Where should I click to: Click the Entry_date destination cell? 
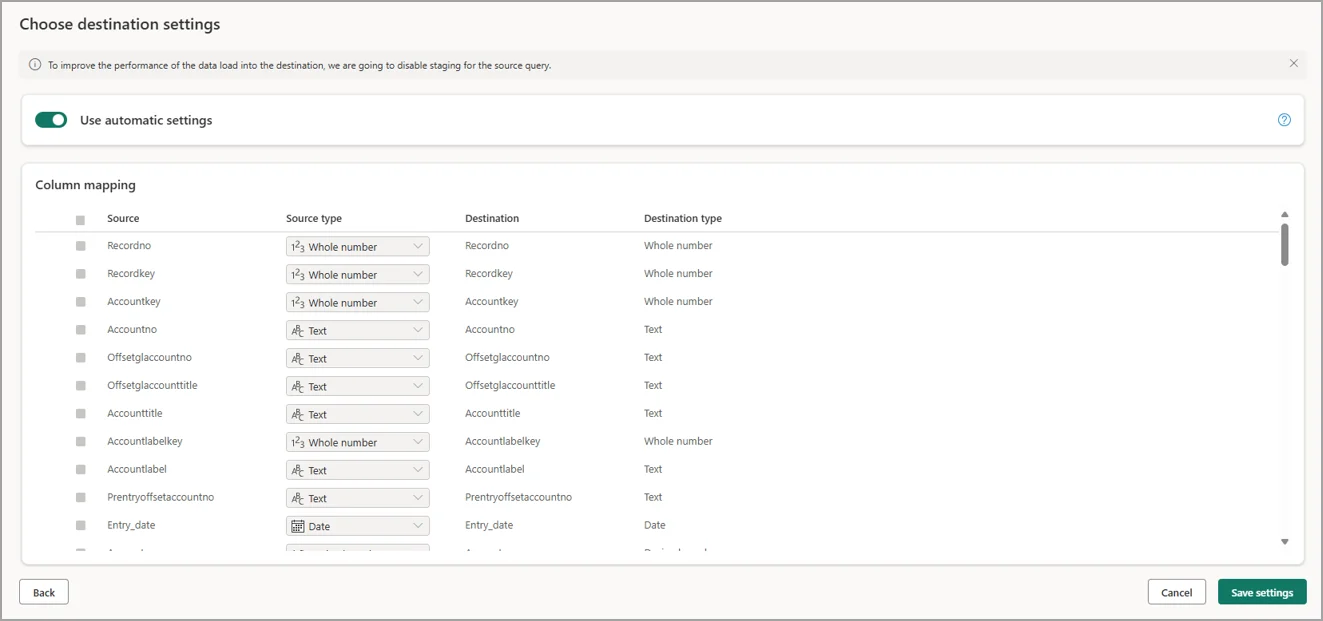[x=489, y=525]
